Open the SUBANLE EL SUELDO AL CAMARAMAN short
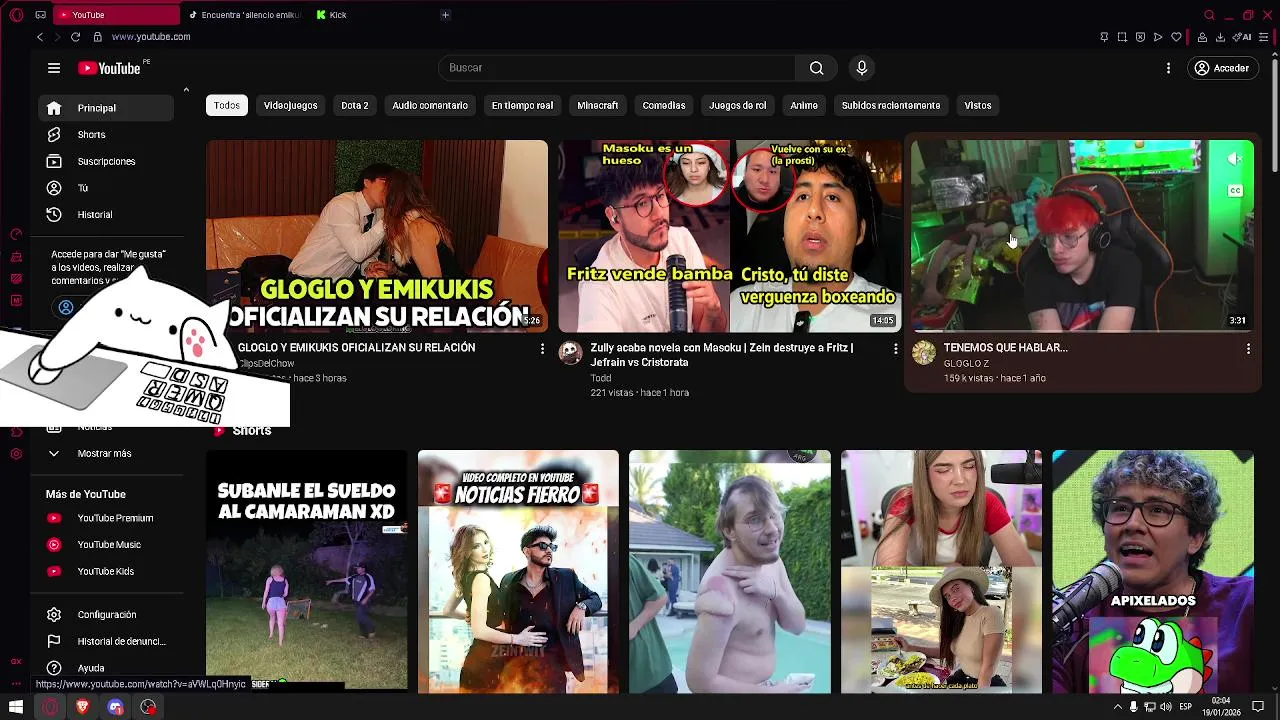This screenshot has height=720, width=1280. (307, 571)
